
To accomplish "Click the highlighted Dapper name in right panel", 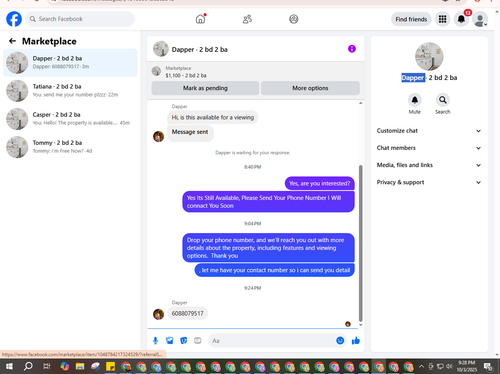I will tap(413, 78).
